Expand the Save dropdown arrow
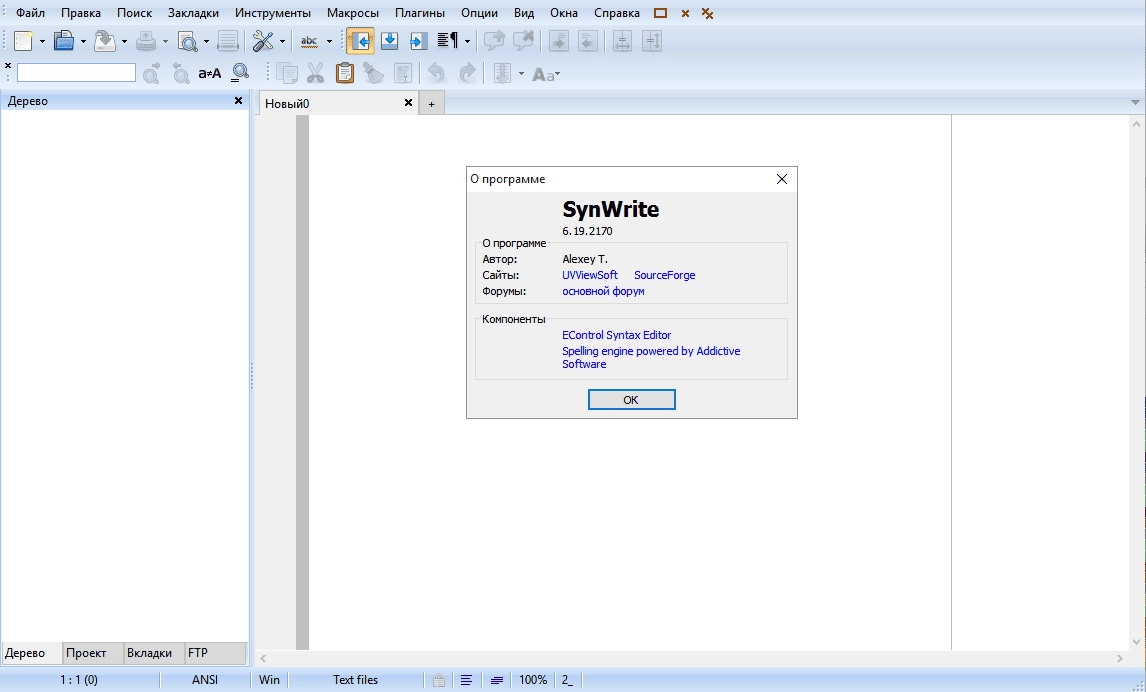The image size is (1146, 692). click(x=124, y=42)
